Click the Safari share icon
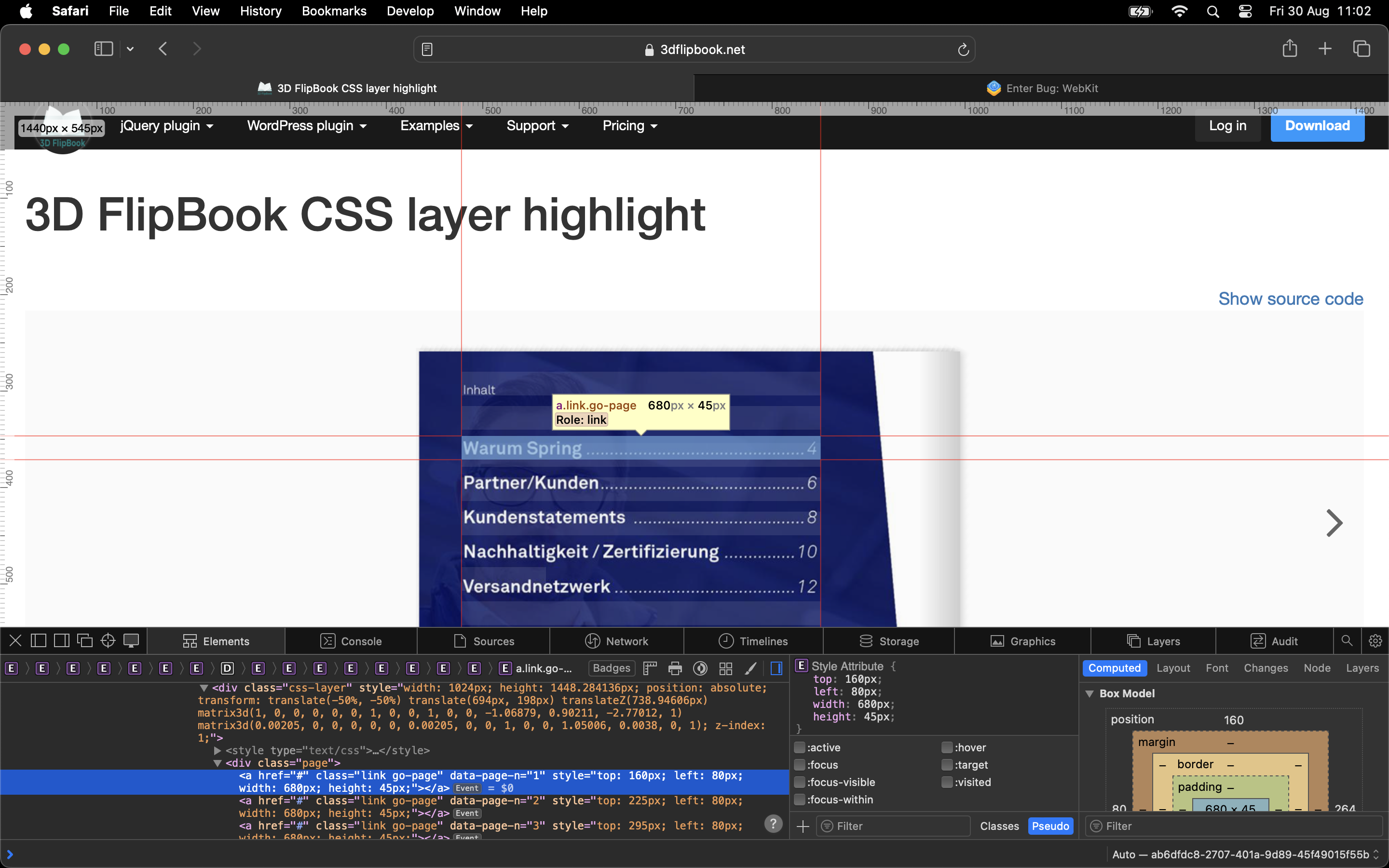 1290,48
